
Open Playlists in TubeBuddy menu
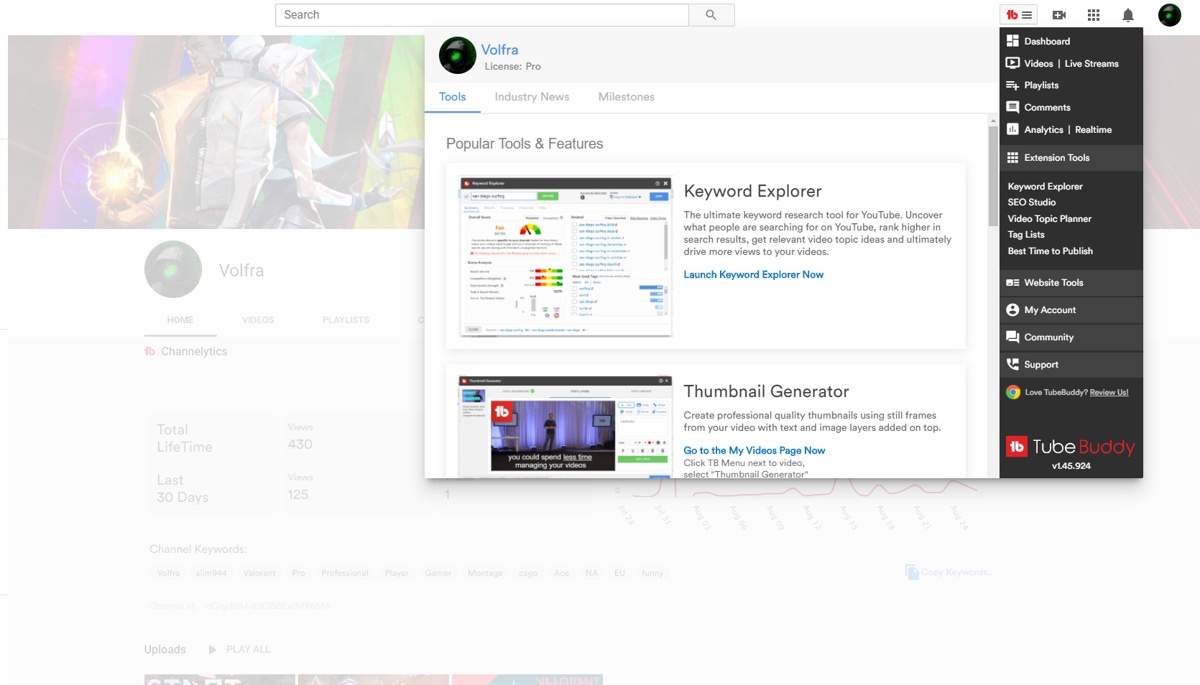coord(1041,85)
